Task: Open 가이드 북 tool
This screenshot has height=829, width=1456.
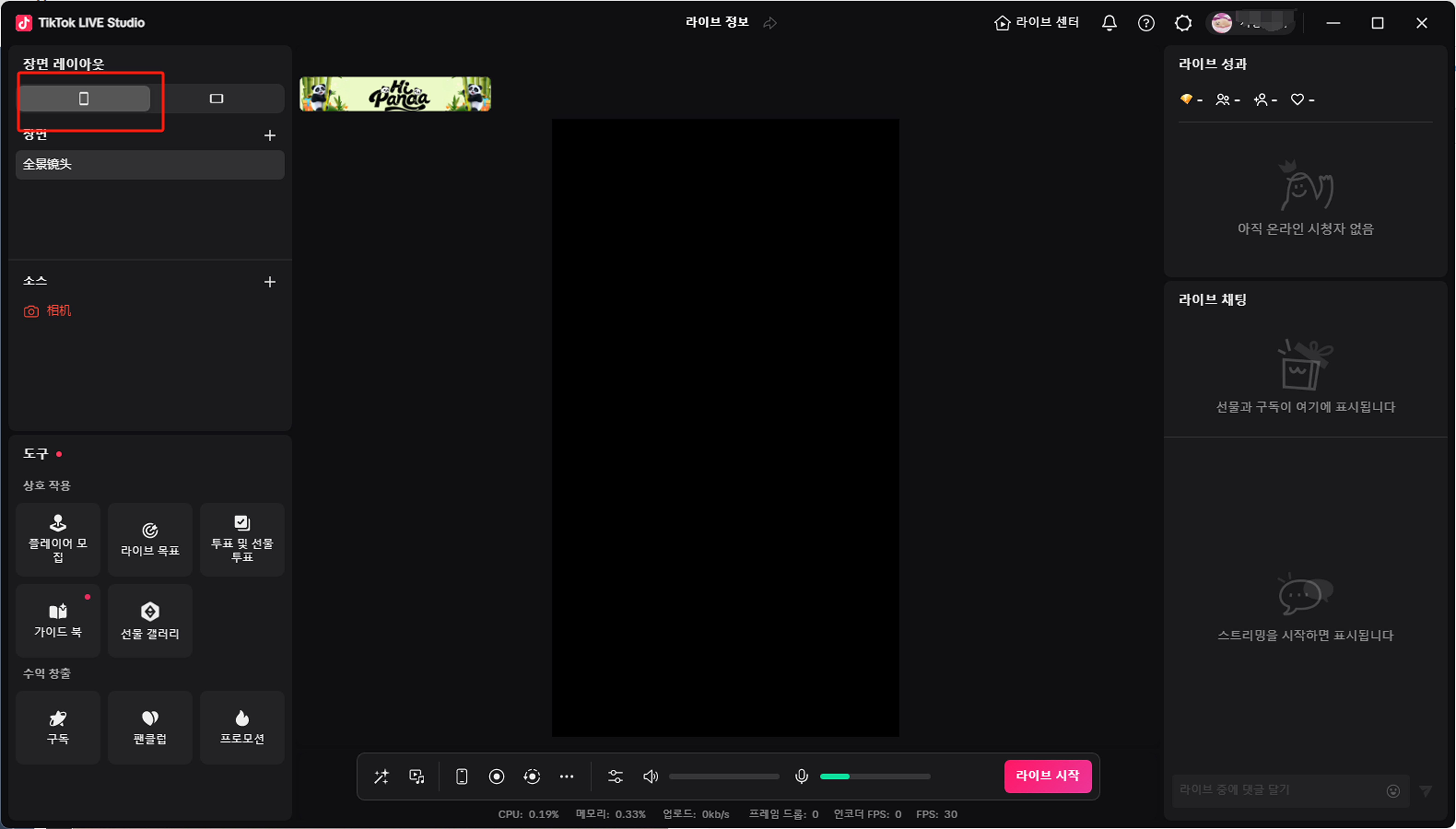Action: coord(58,621)
